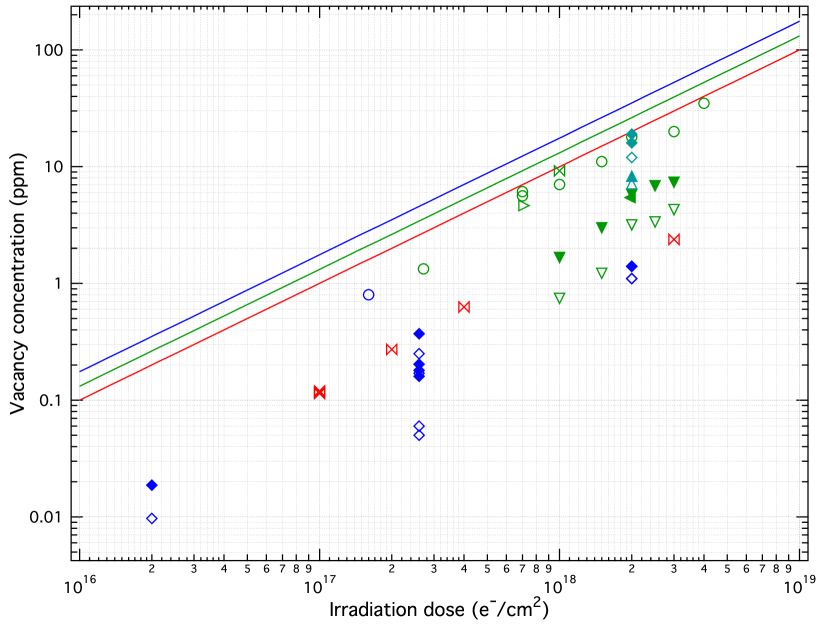Click the red bowtie marker at dose 2×10^17
Image resolution: width=830 pixels, height=626 pixels.
[392, 350]
